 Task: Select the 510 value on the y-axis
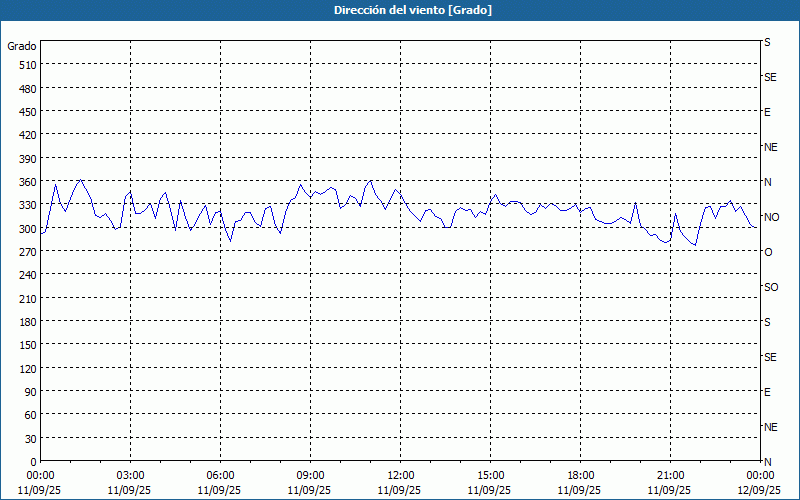coord(26,65)
